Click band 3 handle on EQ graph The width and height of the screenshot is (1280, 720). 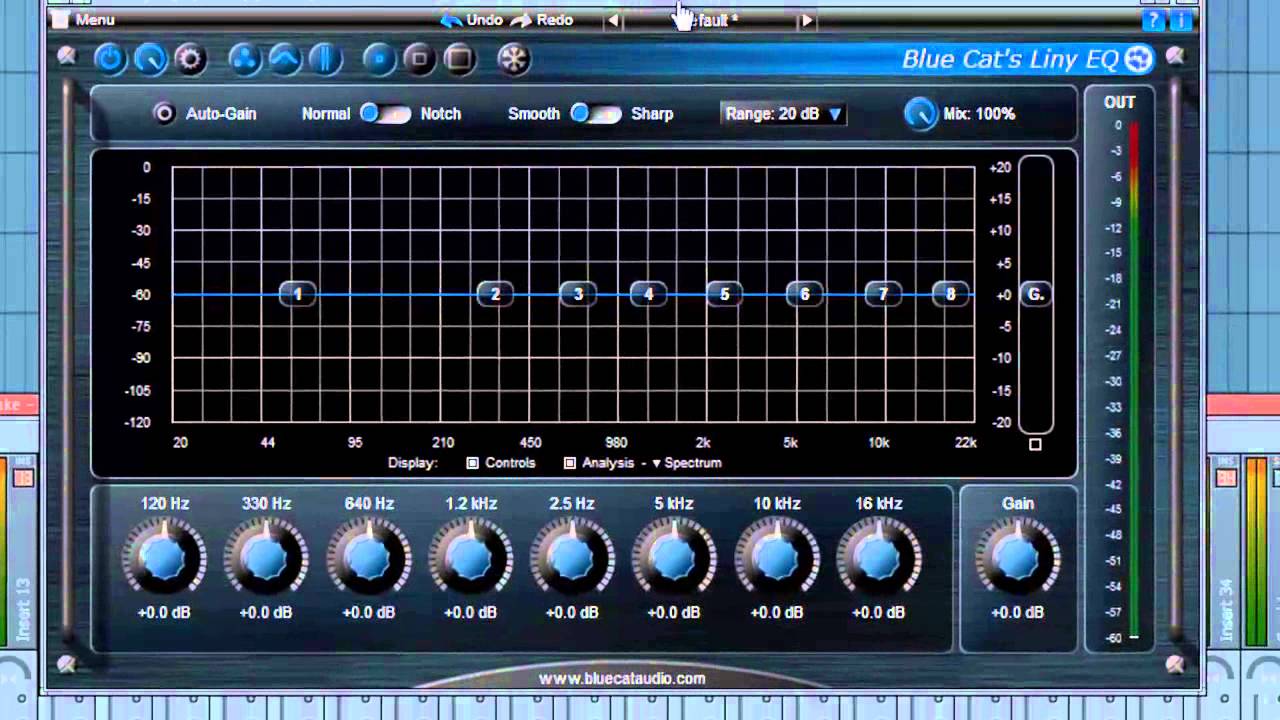578,294
